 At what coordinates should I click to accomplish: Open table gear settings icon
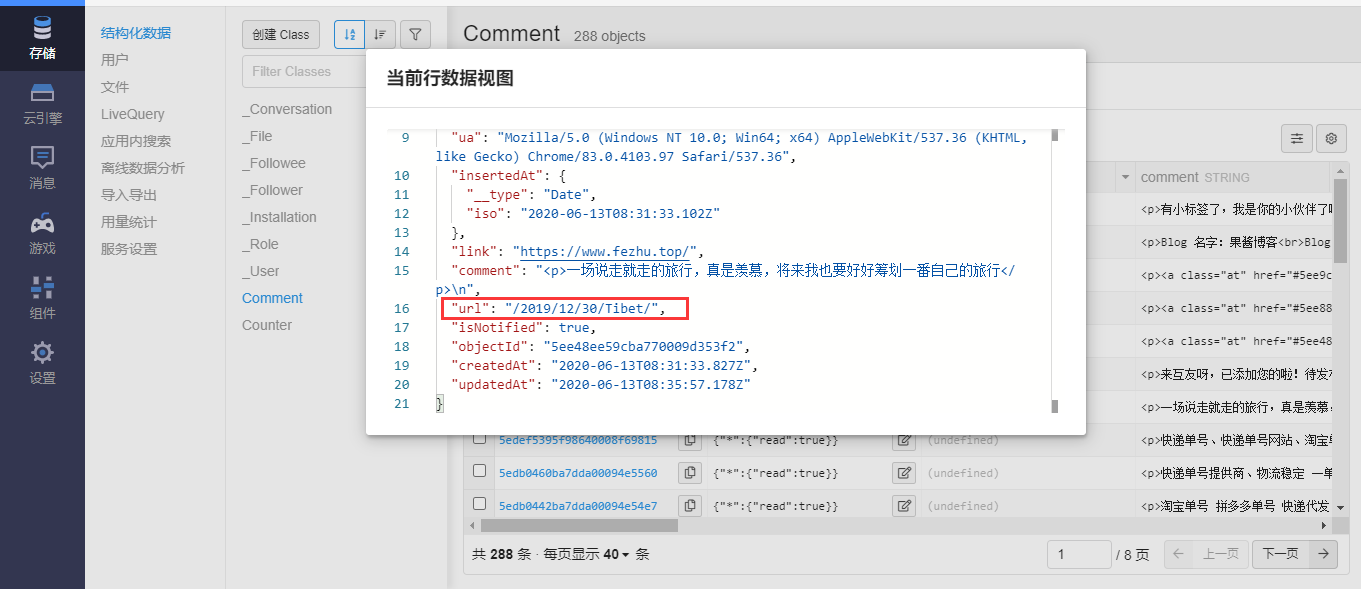[x=1331, y=139]
